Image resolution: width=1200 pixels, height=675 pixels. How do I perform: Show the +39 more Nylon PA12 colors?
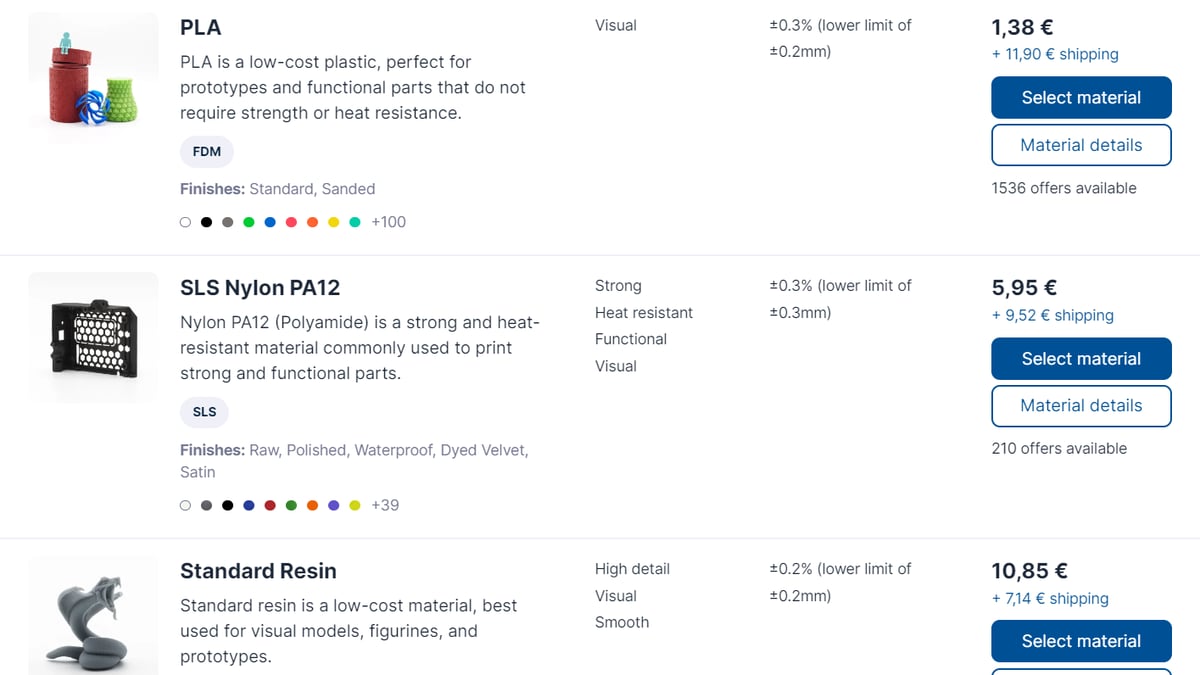pyautogui.click(x=385, y=505)
